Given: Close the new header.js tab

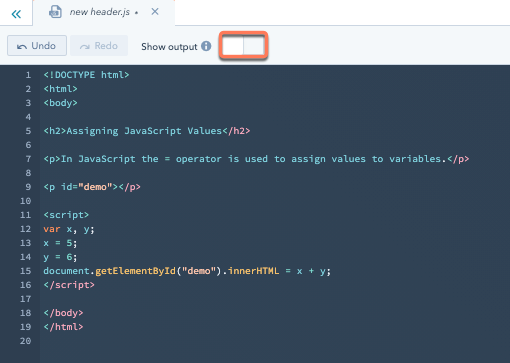Looking at the screenshot, I should 155,12.
